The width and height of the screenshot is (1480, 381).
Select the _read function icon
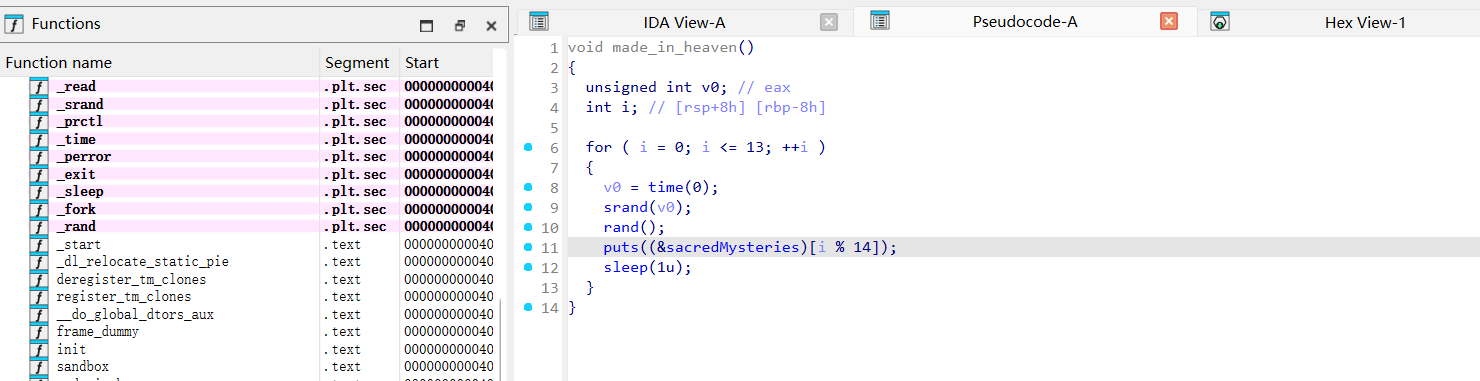pos(39,87)
